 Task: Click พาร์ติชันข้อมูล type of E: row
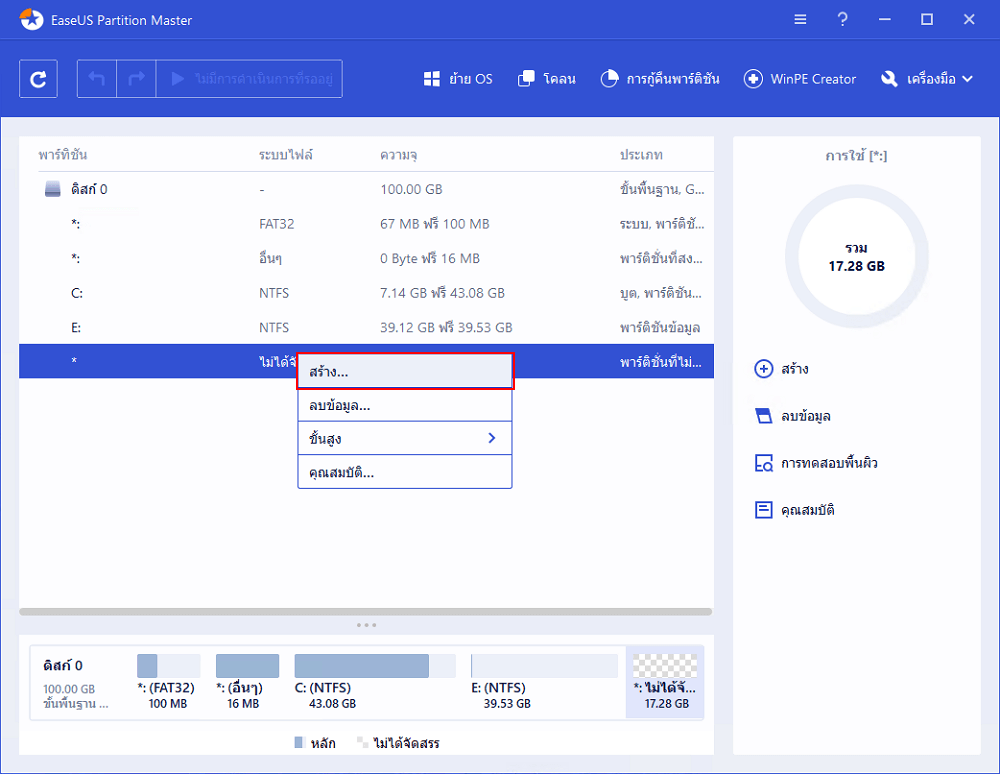point(660,328)
